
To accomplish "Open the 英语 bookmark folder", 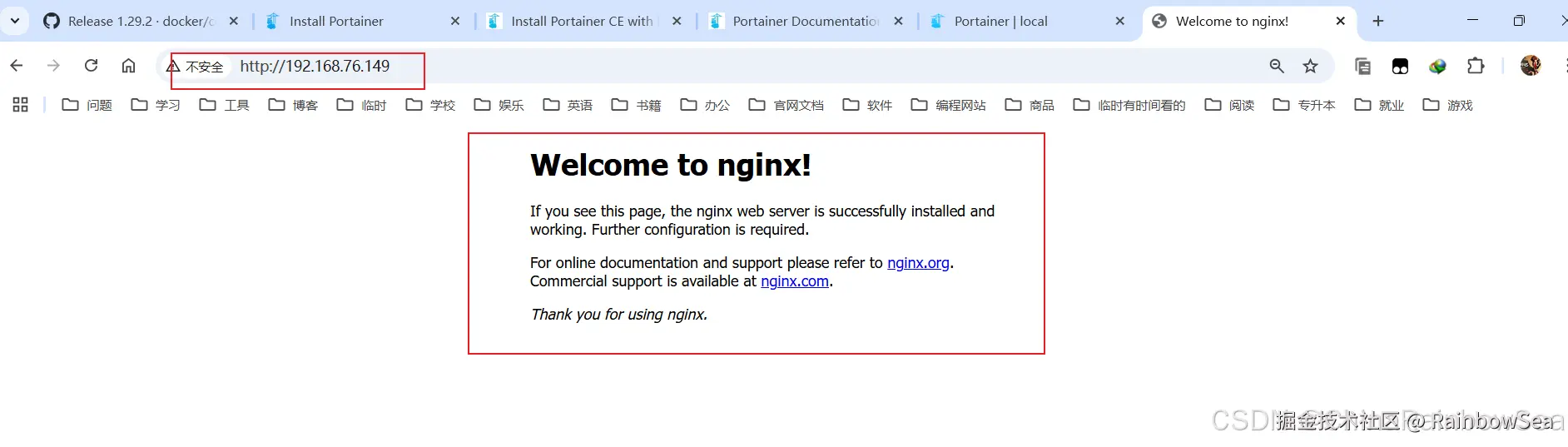I will [x=568, y=105].
